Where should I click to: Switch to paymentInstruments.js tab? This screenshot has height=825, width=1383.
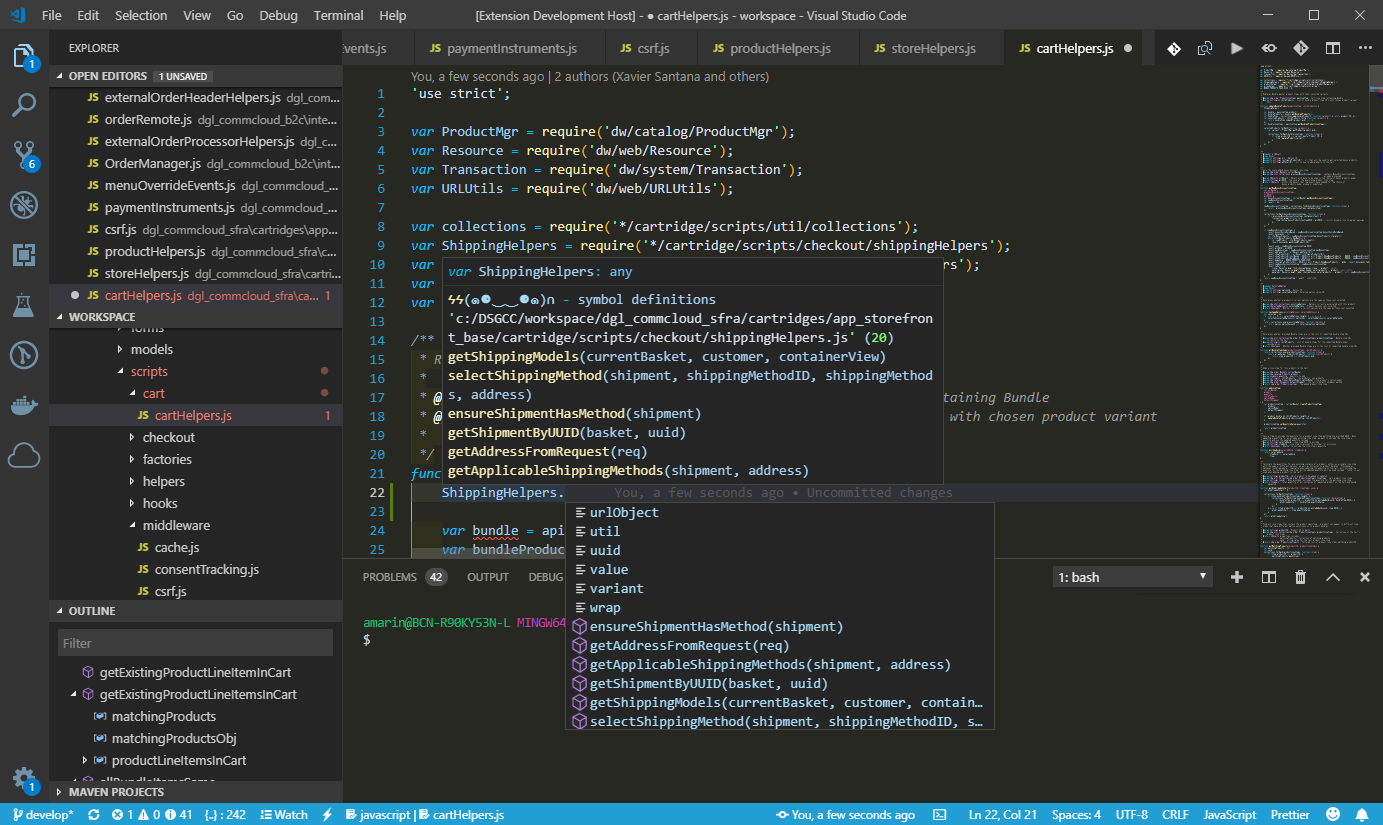pos(509,48)
